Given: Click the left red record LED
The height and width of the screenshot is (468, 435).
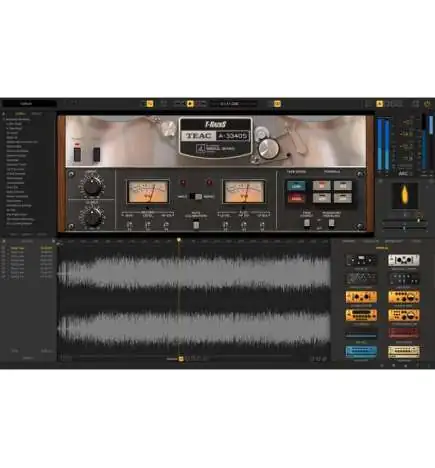Looking at the screenshot, I should [x=183, y=183].
